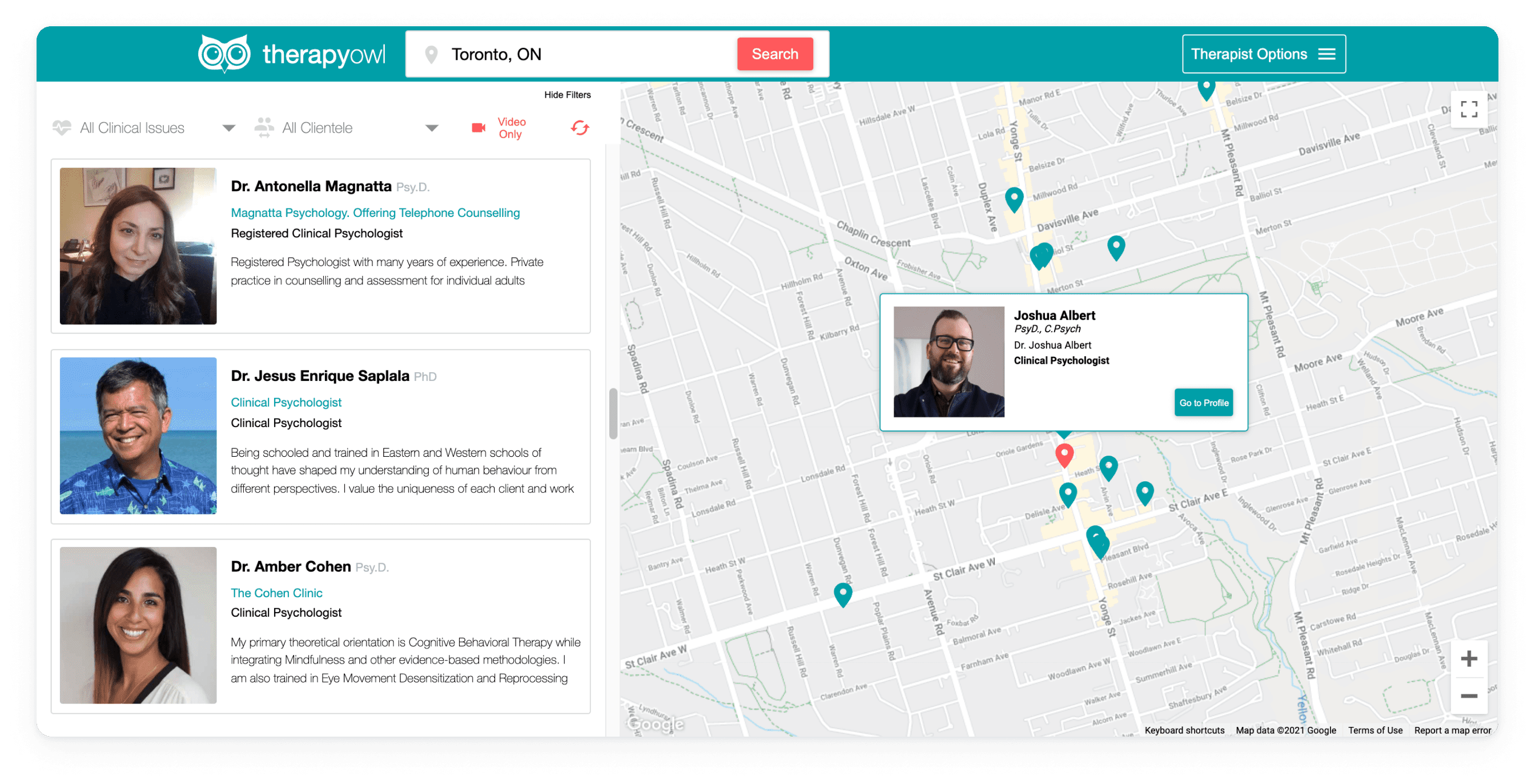
Task: Zoom in the map with plus icon
Action: (1468, 658)
